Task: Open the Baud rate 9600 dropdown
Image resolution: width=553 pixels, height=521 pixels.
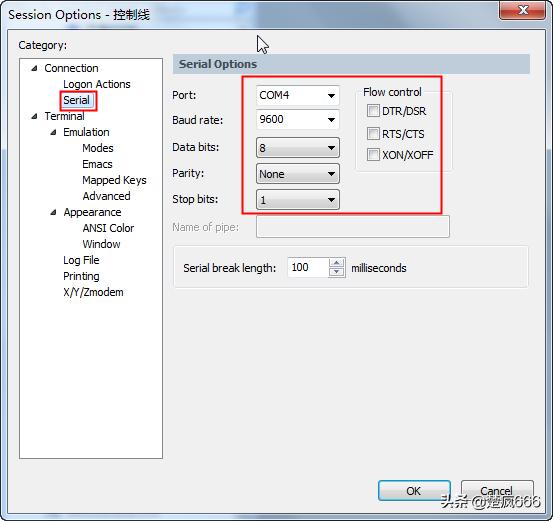Action: [x=298, y=120]
